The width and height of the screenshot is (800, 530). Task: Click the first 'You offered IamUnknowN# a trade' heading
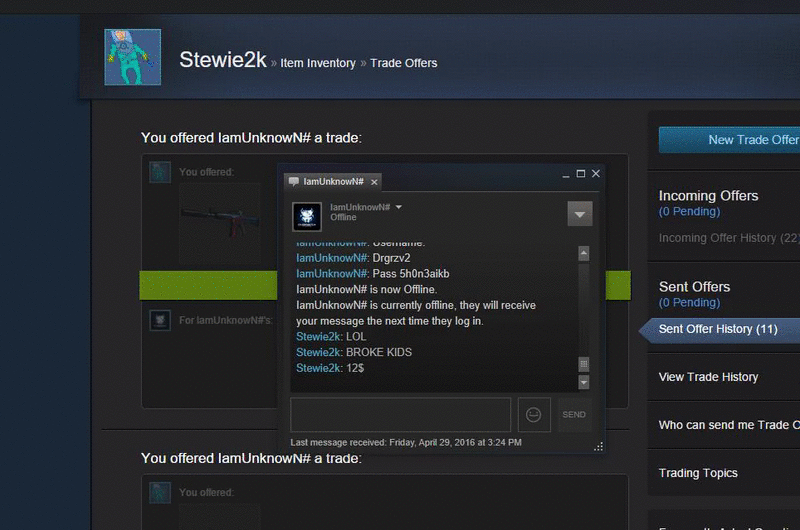252,138
